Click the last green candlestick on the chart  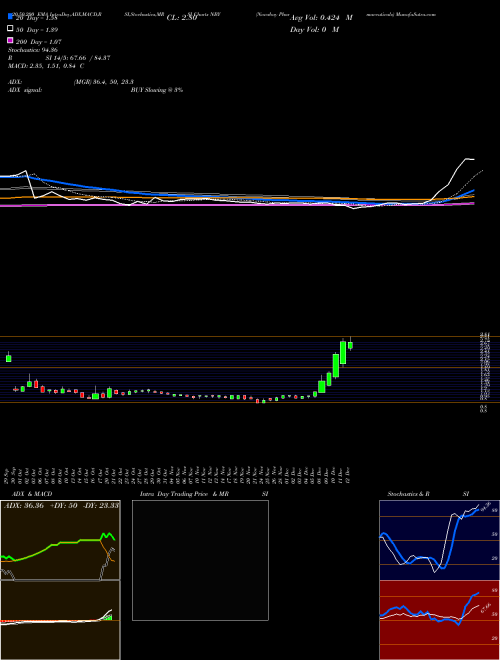click(x=350, y=345)
